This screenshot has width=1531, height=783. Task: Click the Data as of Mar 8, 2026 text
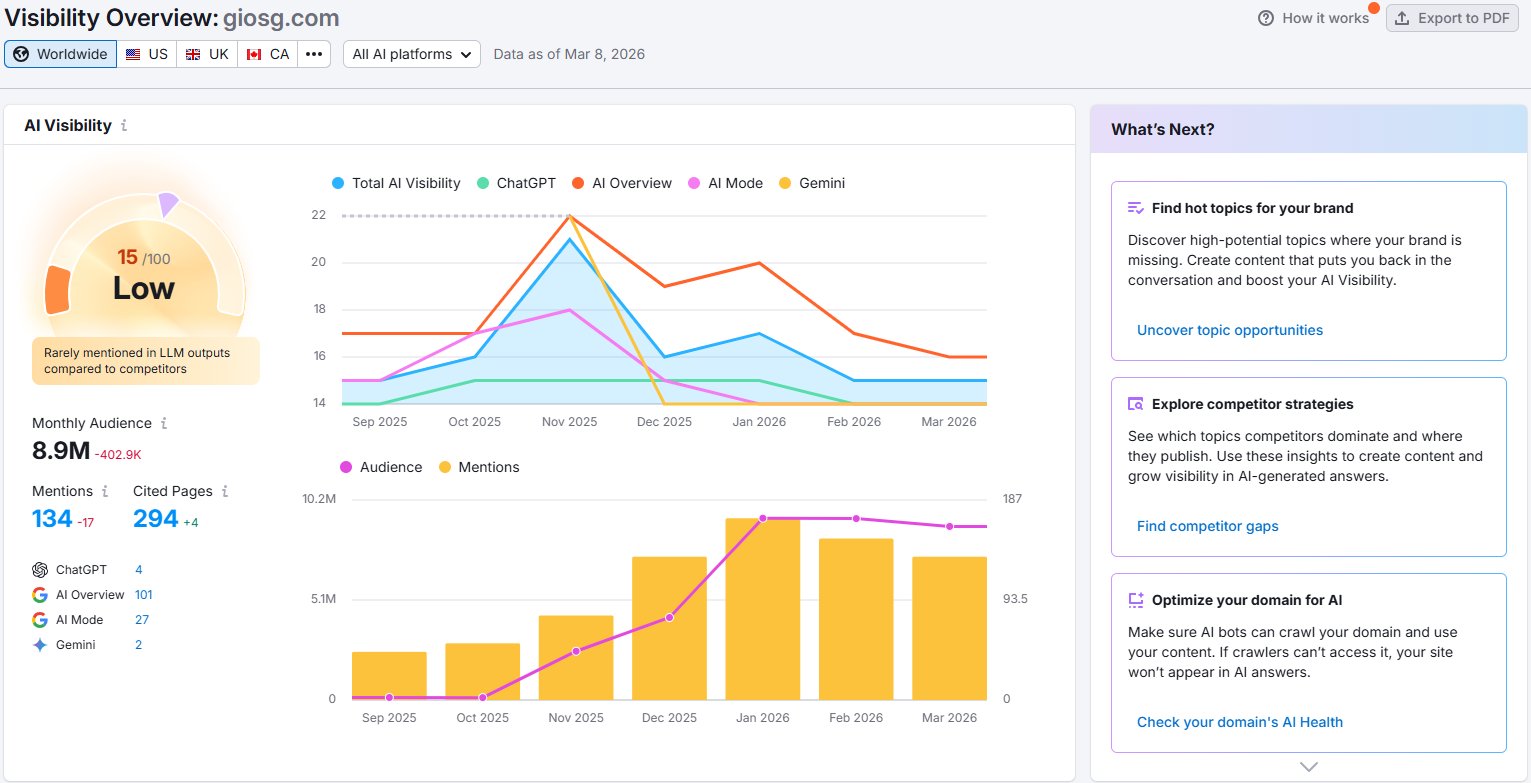coord(569,54)
